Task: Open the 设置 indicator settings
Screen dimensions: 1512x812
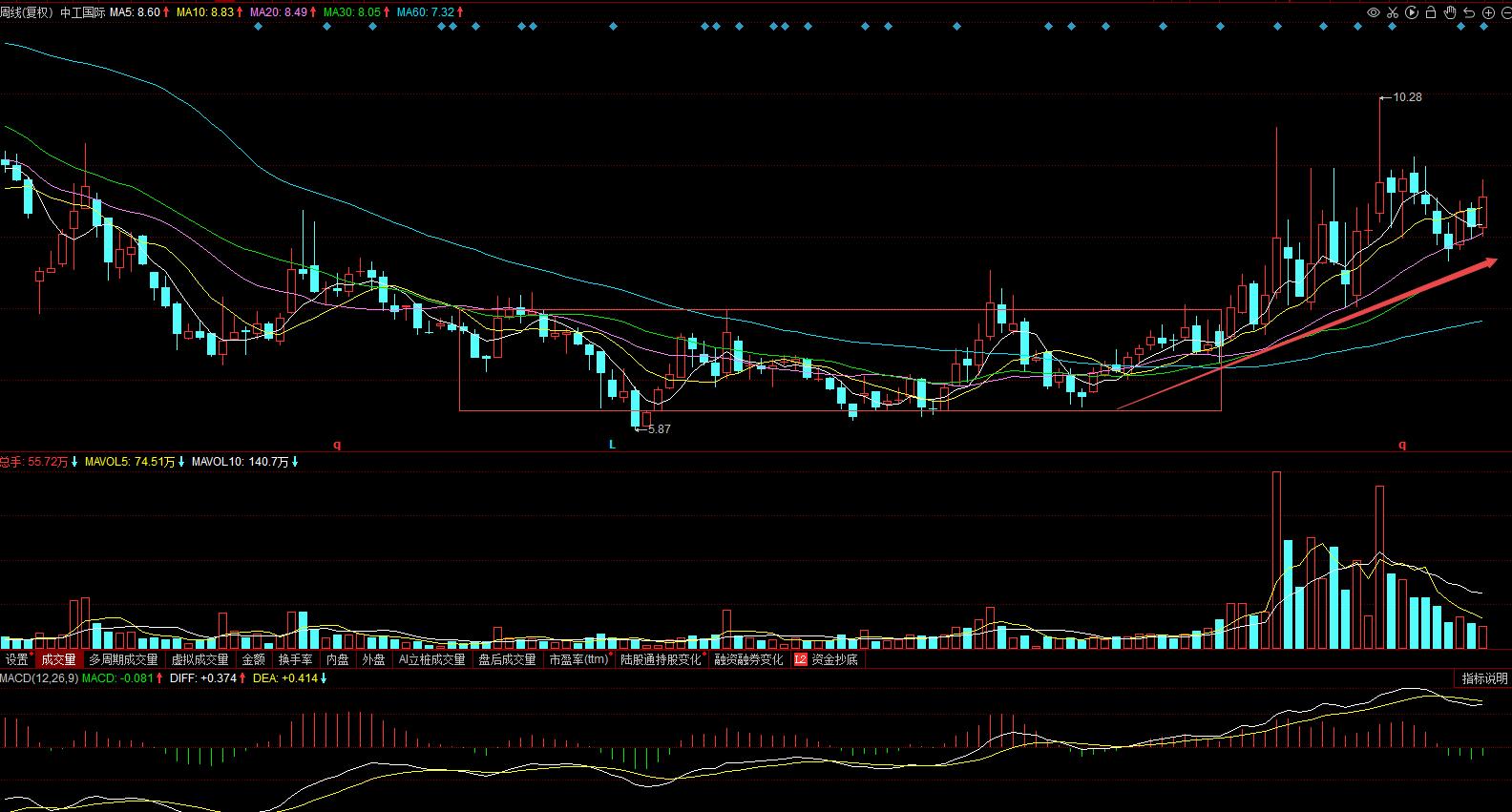Action: pyautogui.click(x=16, y=659)
